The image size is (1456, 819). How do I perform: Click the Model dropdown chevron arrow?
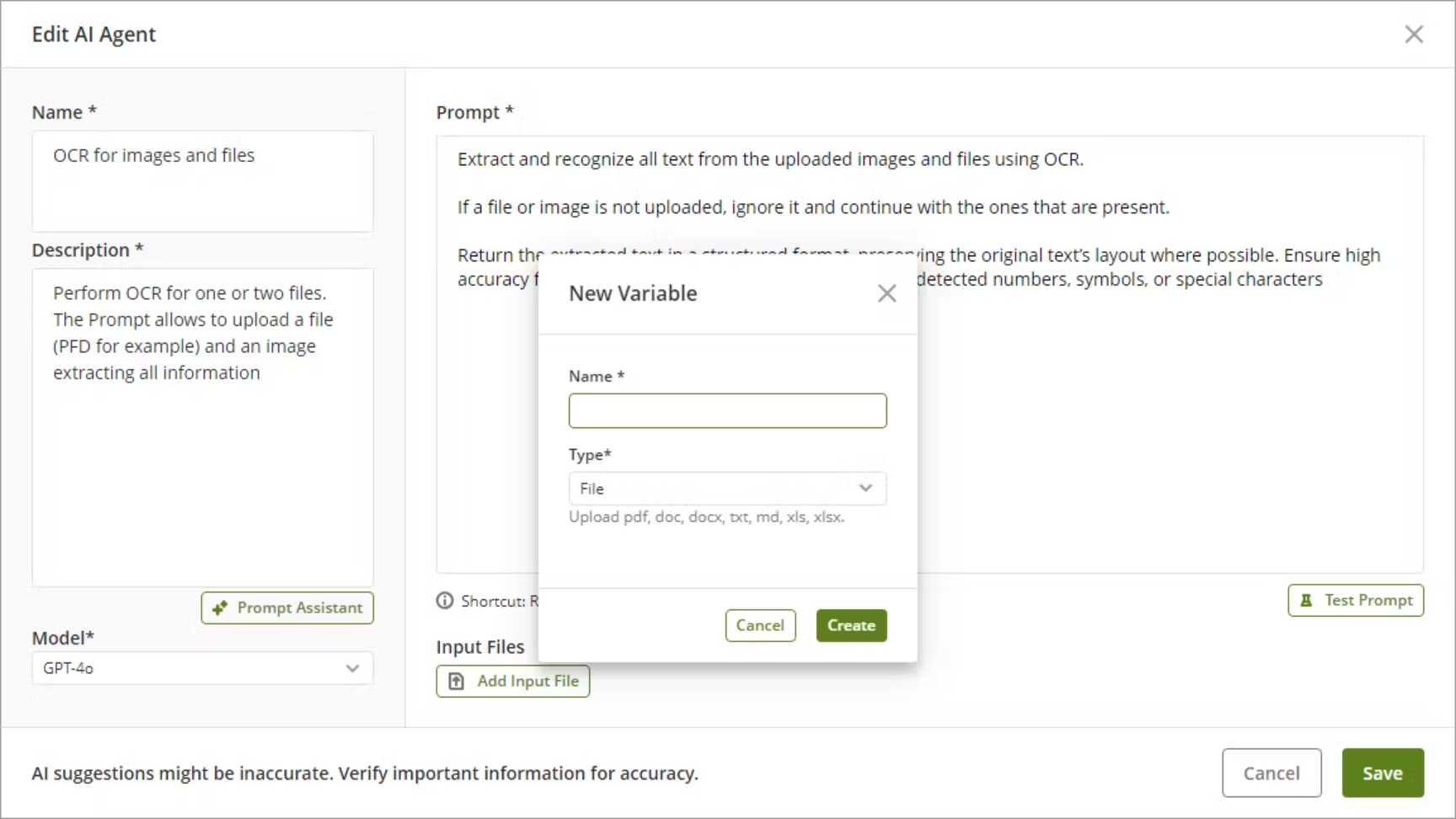tap(352, 668)
